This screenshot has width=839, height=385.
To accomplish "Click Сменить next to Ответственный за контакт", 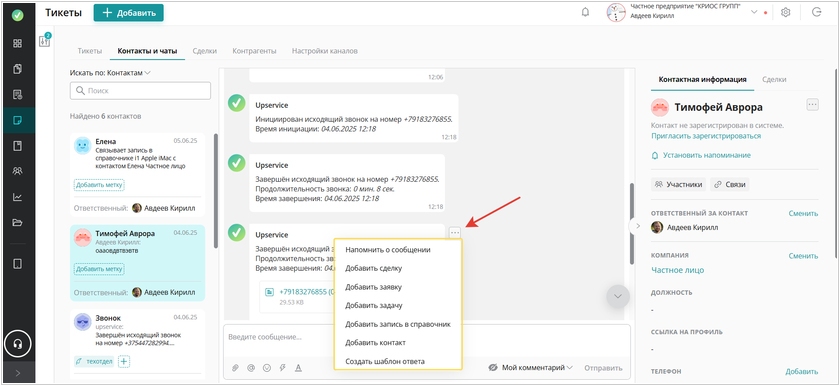I will tap(803, 213).
